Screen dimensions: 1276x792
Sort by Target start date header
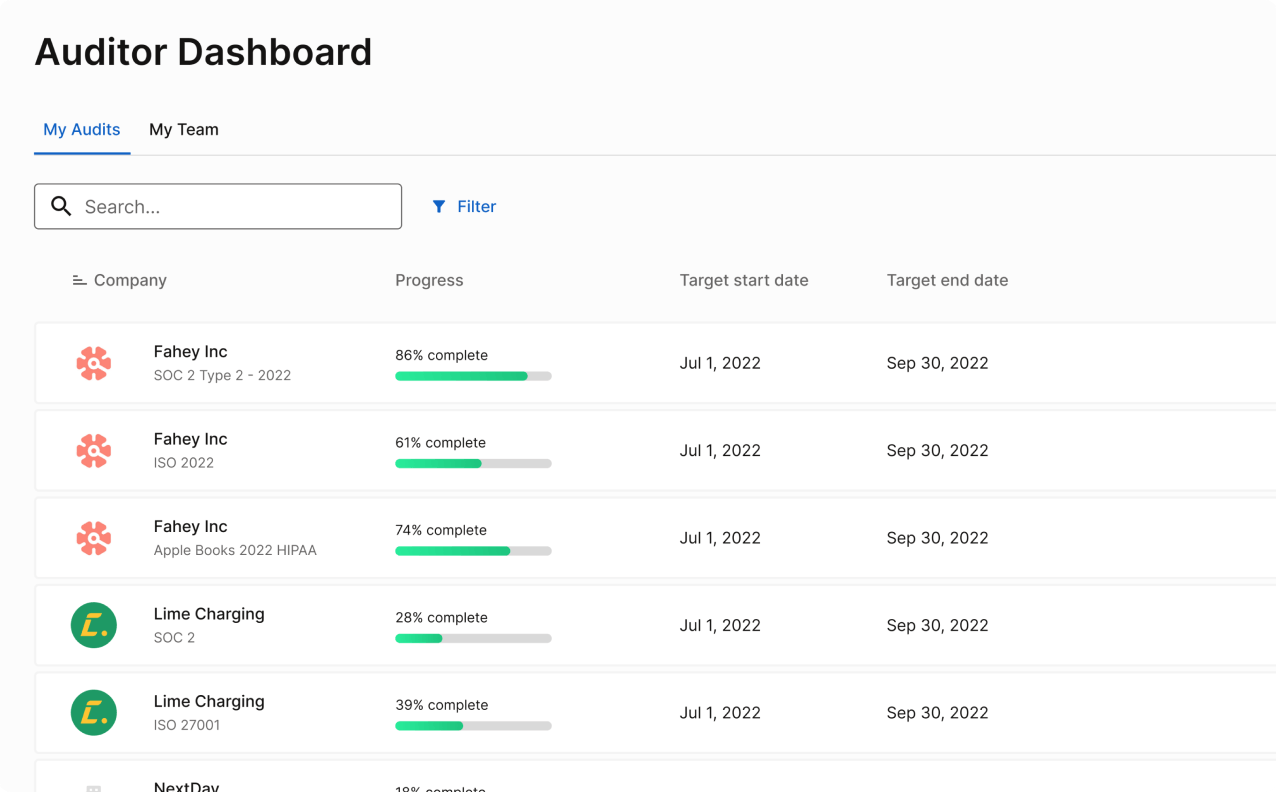click(743, 281)
